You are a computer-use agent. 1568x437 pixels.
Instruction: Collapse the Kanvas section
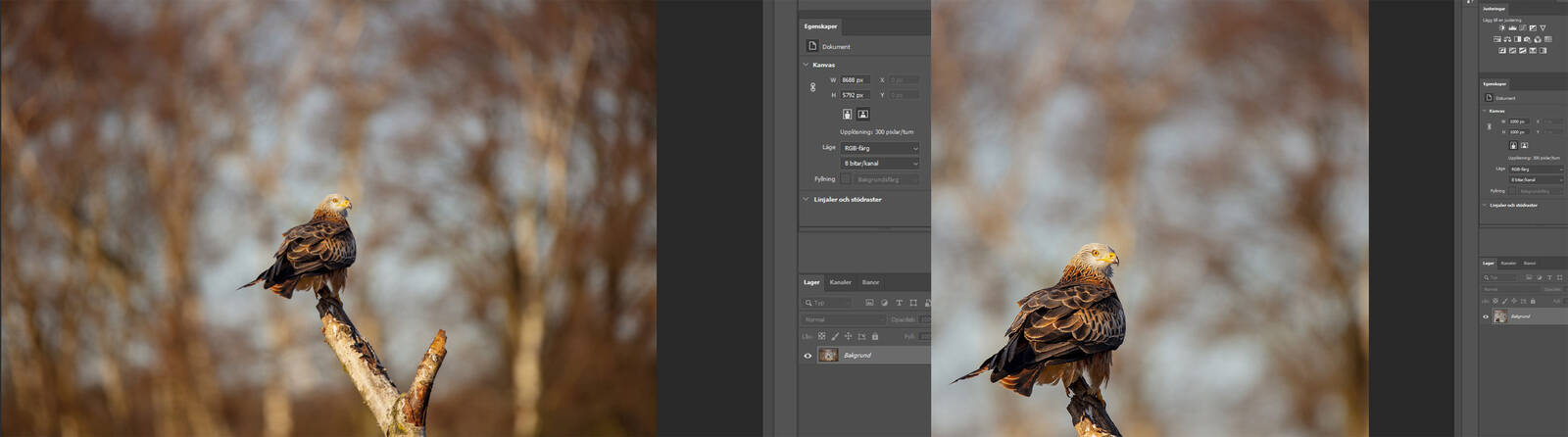(x=807, y=65)
